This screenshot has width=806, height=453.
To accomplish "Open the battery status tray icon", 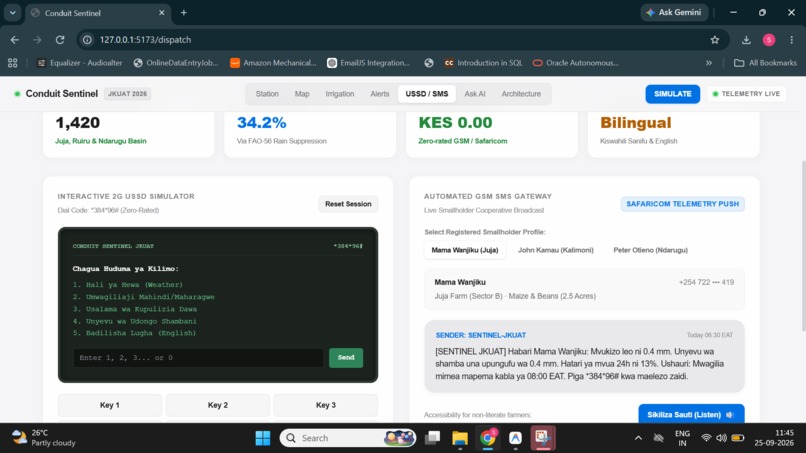I will (x=738, y=438).
